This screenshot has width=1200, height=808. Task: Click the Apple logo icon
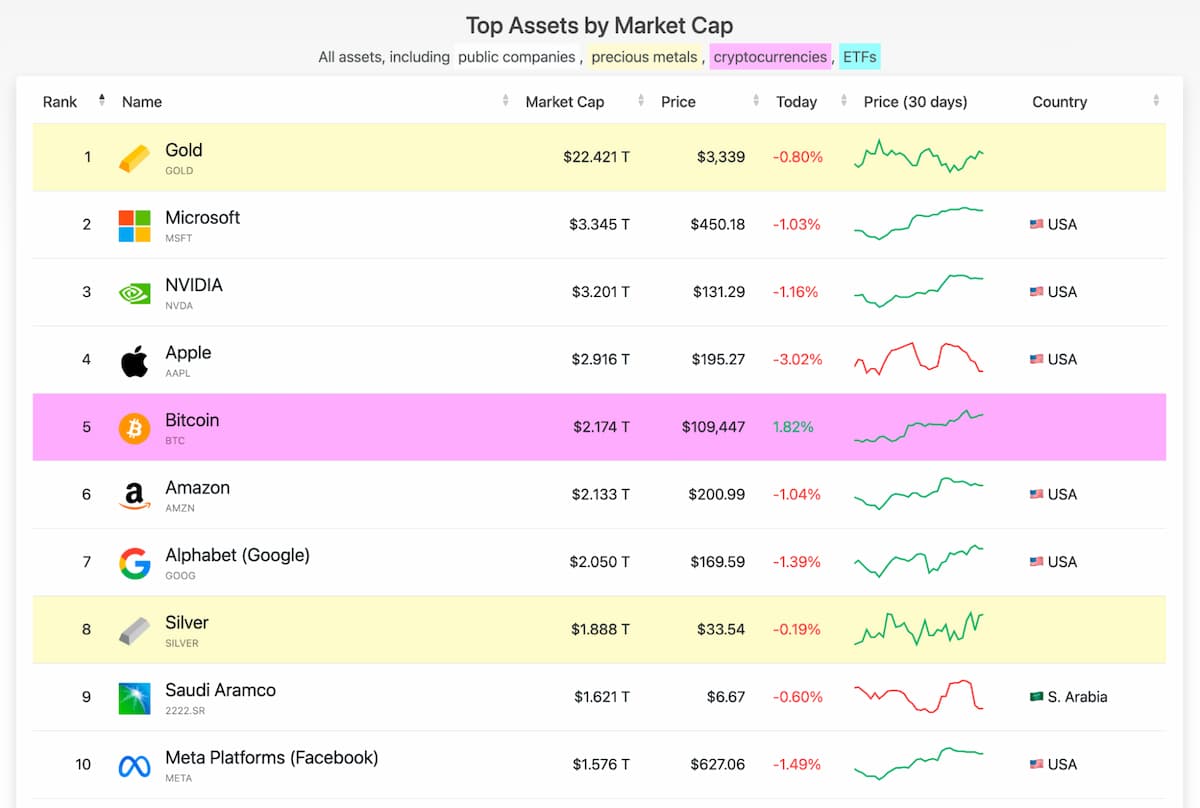[x=134, y=361]
